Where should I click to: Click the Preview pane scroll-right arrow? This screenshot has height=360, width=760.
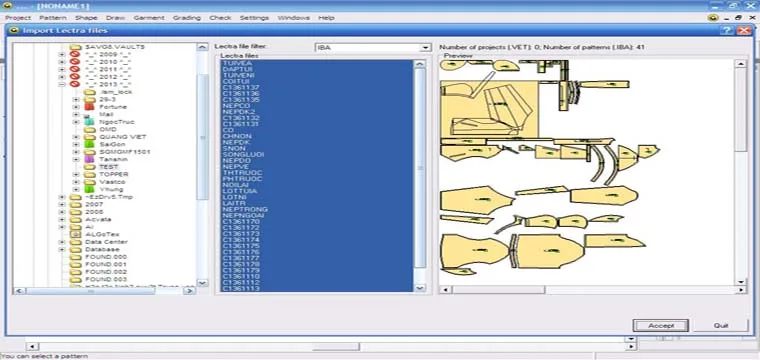[741, 290]
